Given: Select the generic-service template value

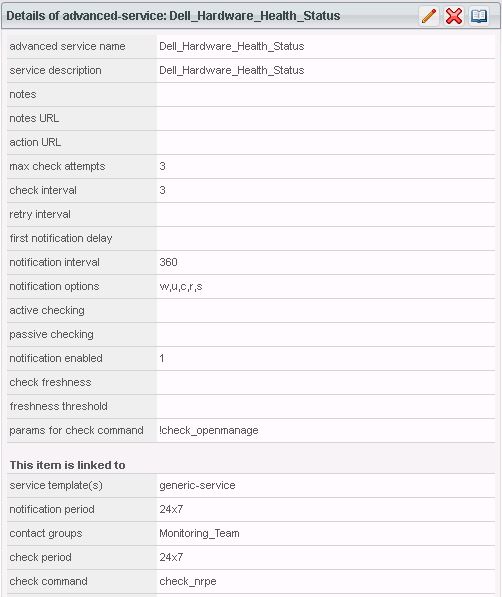Looking at the screenshot, I should point(197,485).
